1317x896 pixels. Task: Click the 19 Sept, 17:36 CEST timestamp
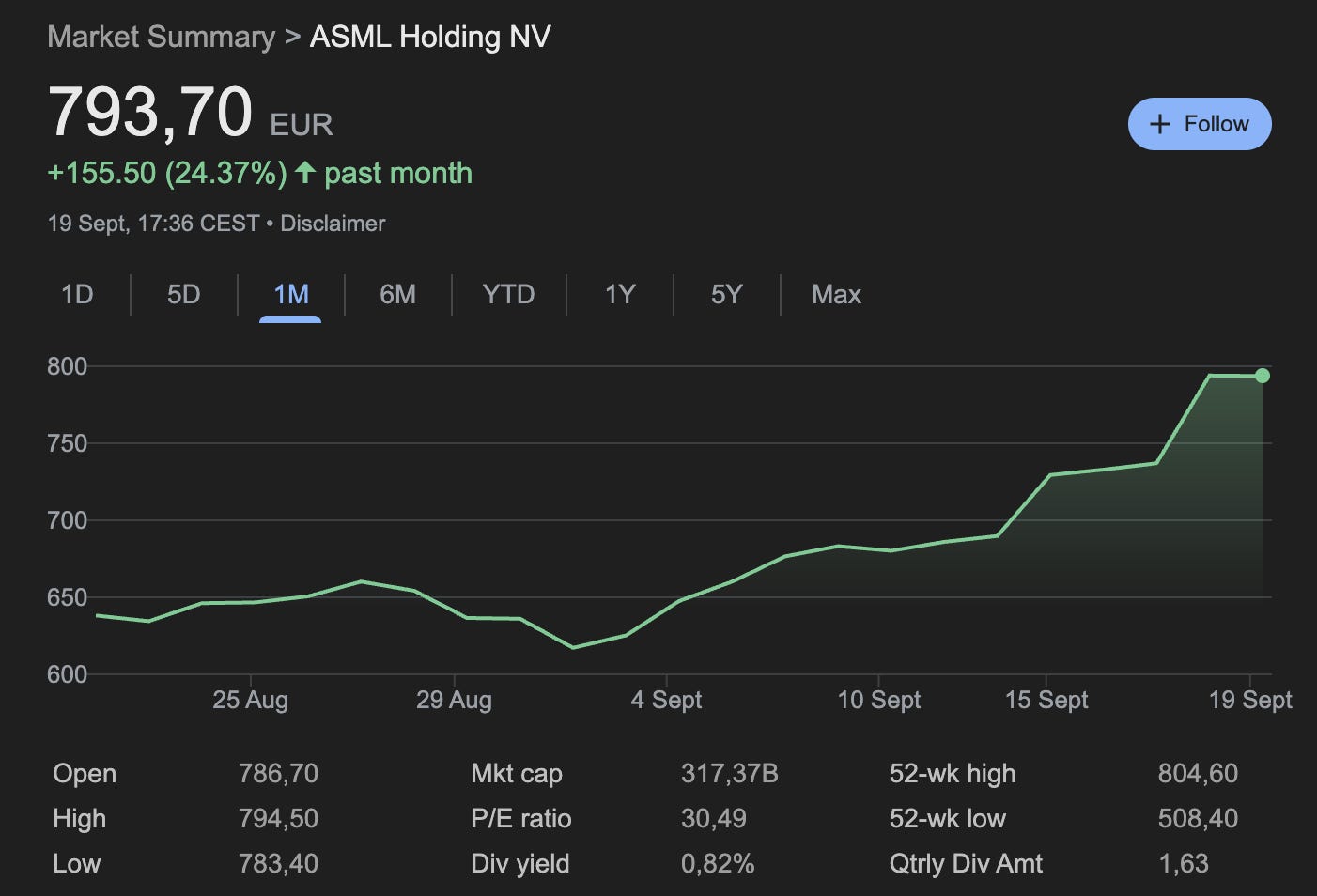coord(153,224)
